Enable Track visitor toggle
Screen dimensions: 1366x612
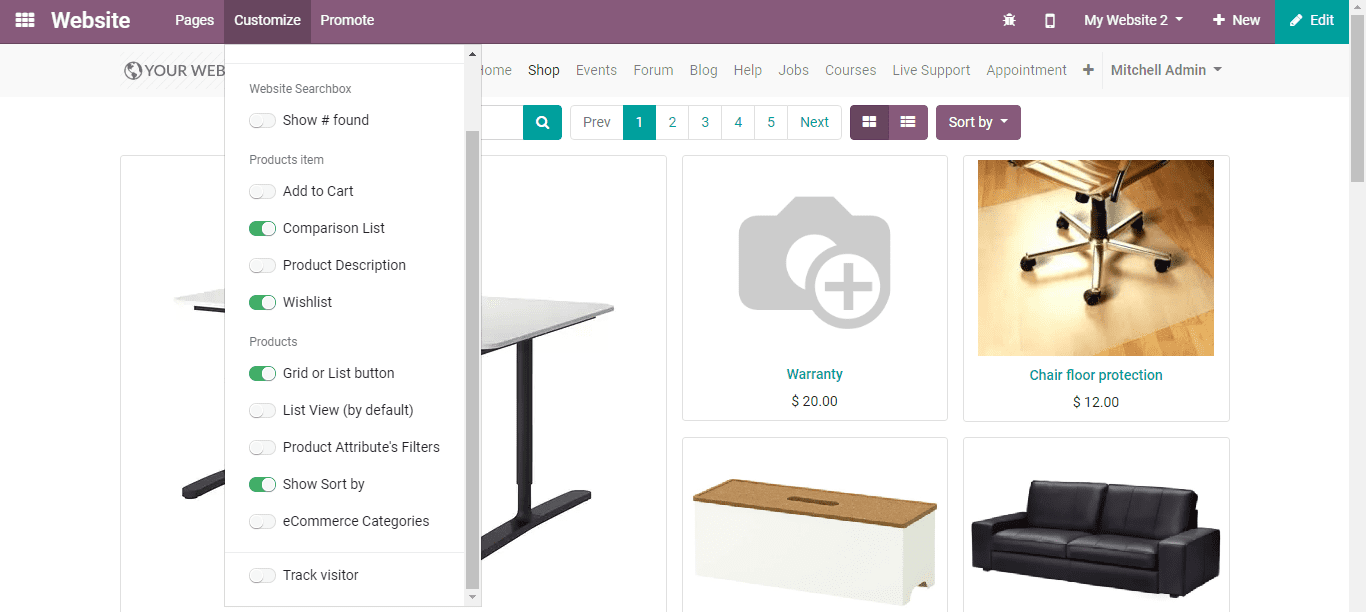pos(262,575)
